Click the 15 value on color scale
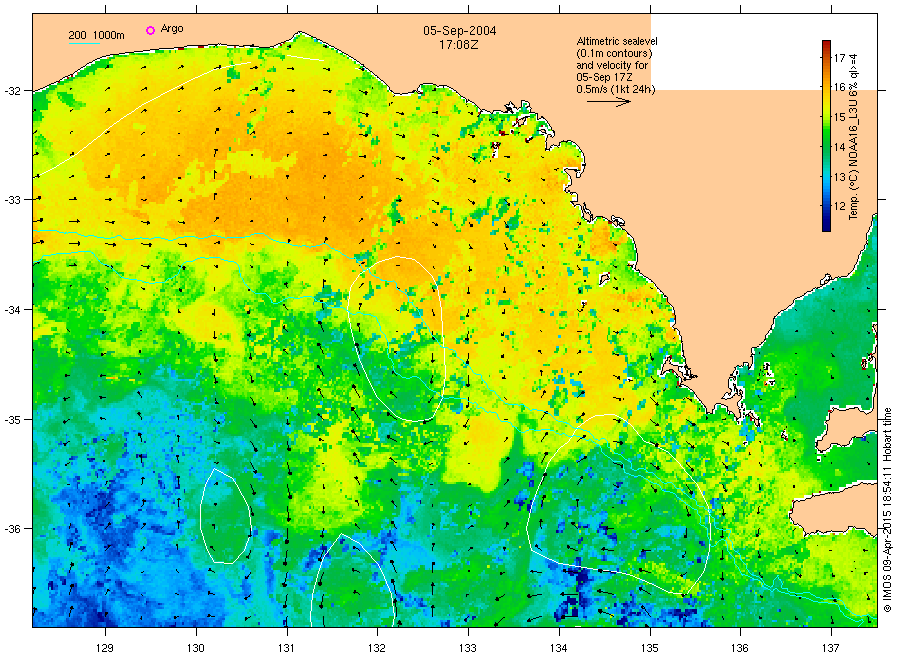This screenshot has height=660, width=900. click(x=839, y=117)
